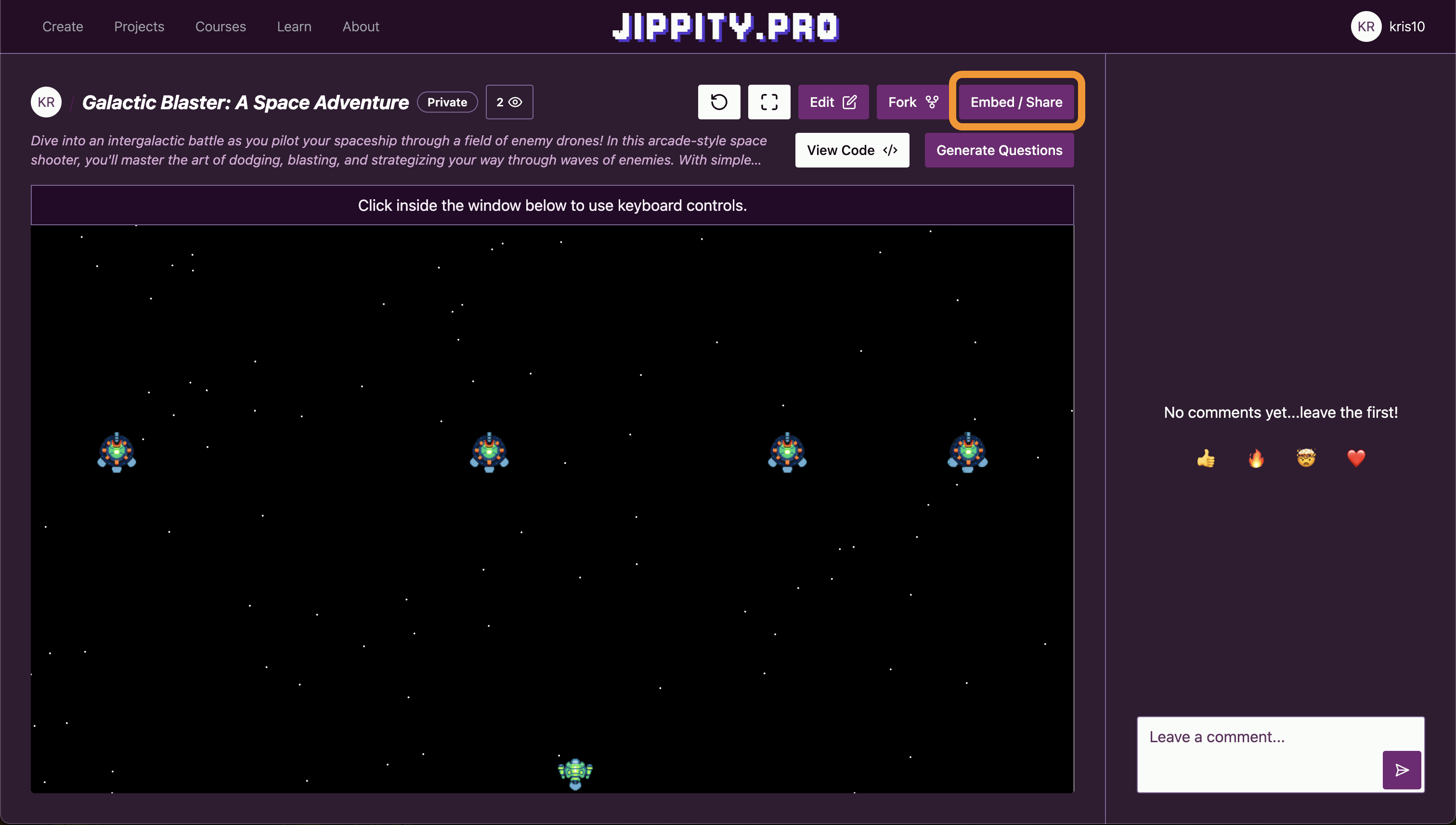Send comment with the paper plane icon
The width and height of the screenshot is (1456, 825).
coord(1401,770)
